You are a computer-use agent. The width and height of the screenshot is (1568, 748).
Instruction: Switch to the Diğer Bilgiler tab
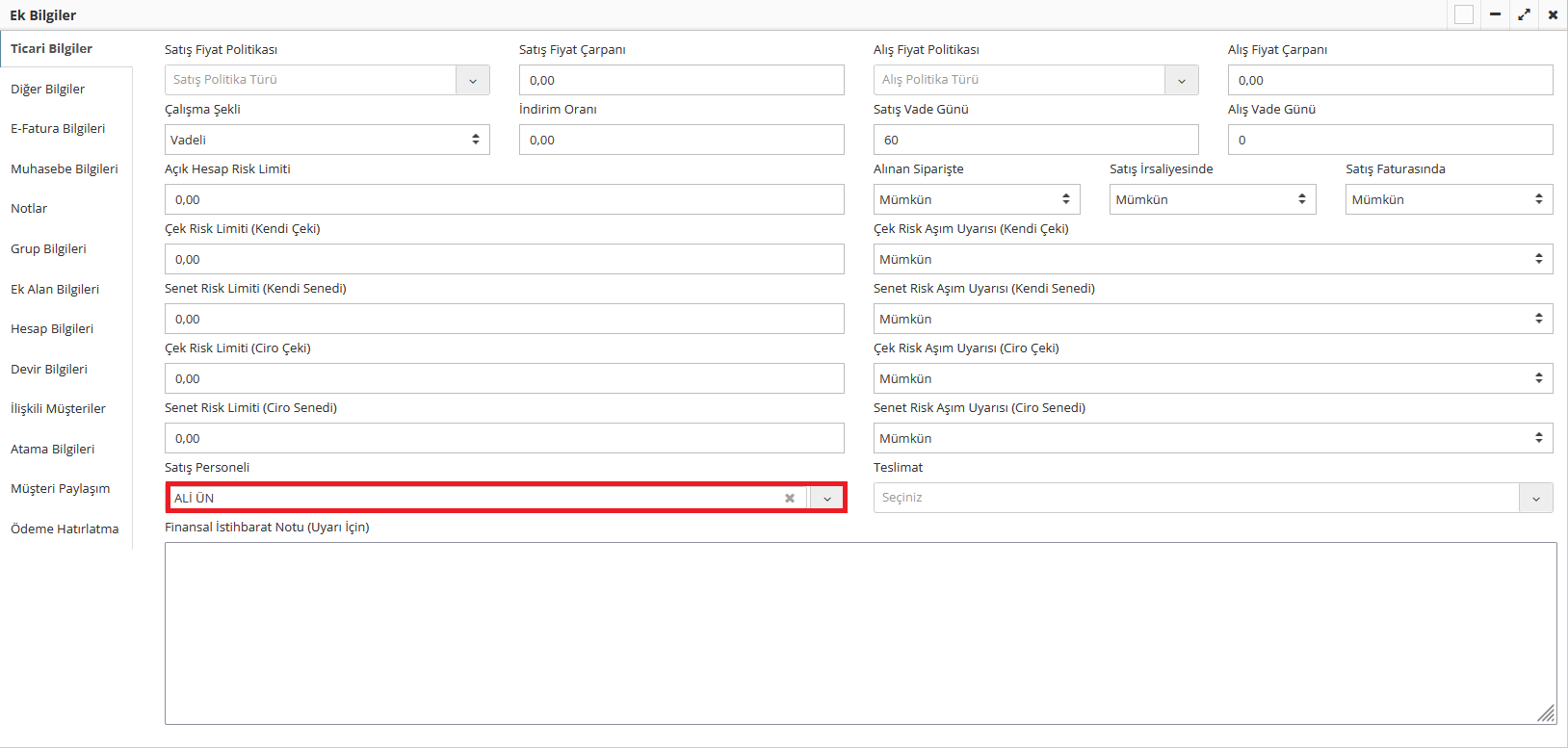(x=48, y=89)
